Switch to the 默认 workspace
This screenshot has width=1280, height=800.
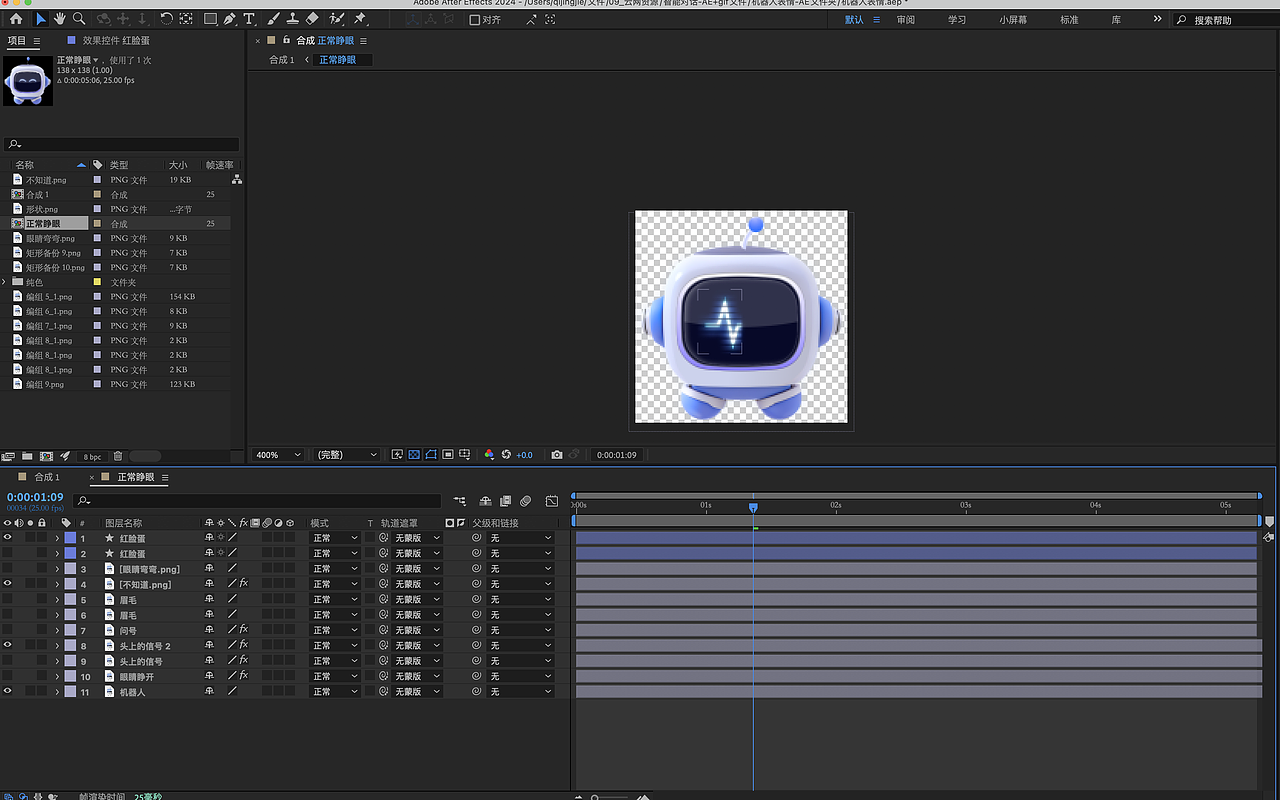coord(854,20)
